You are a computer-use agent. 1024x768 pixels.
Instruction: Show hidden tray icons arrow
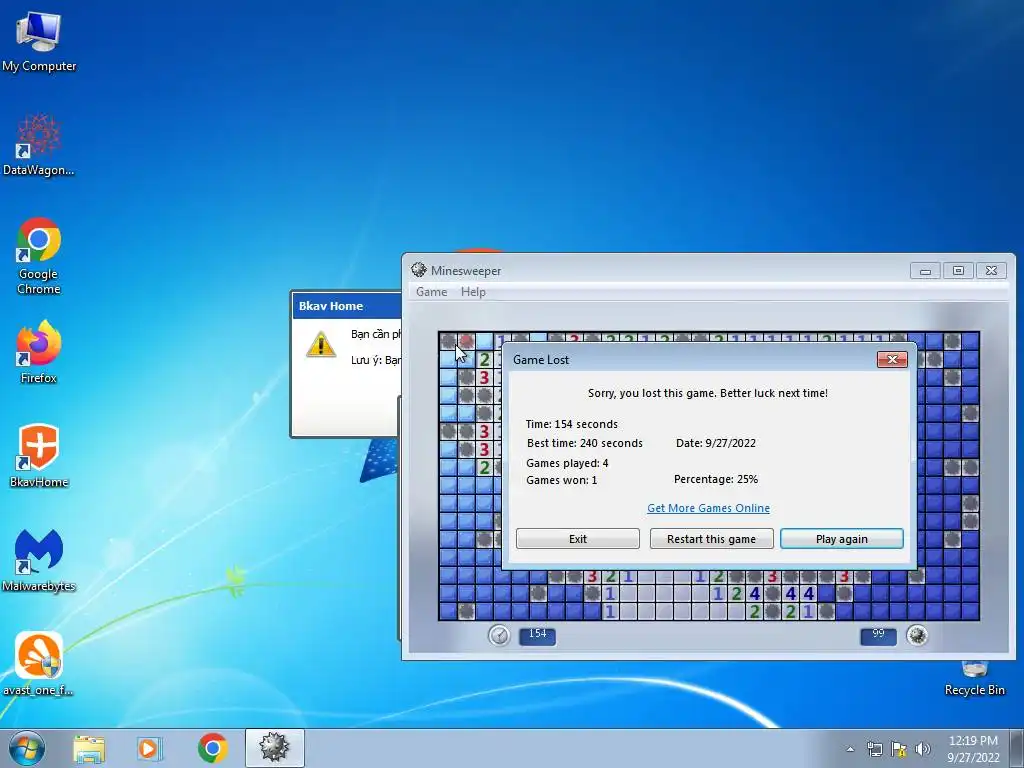(x=850, y=749)
